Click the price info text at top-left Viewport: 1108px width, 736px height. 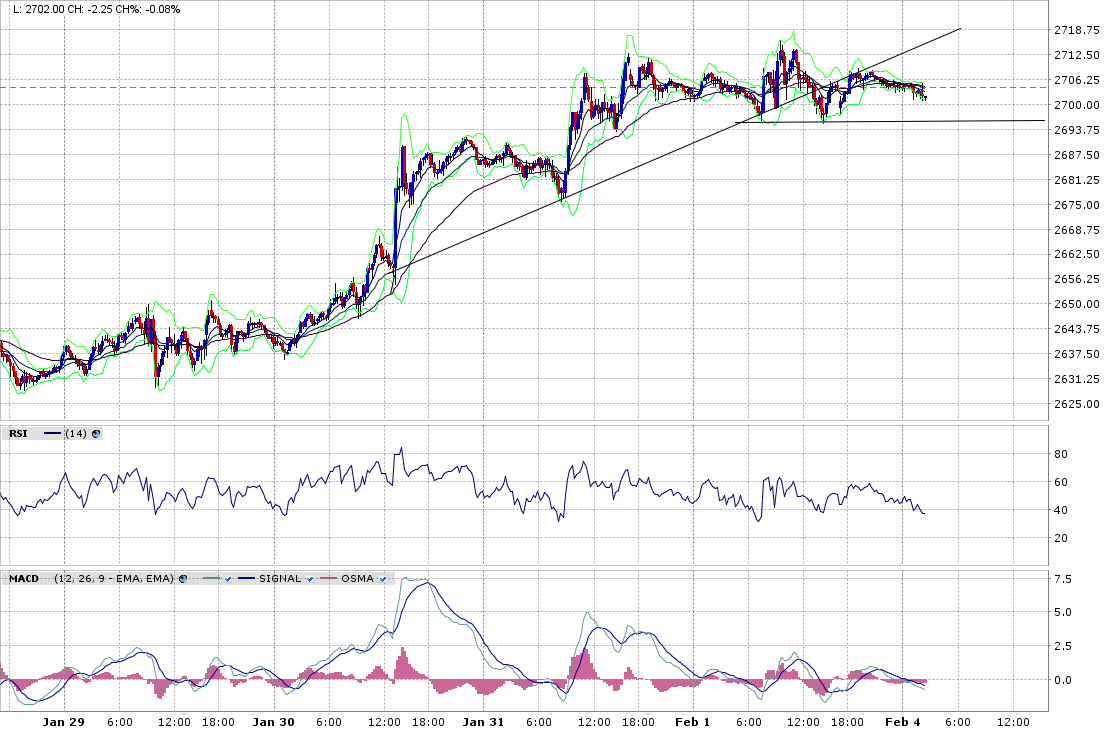97,9
